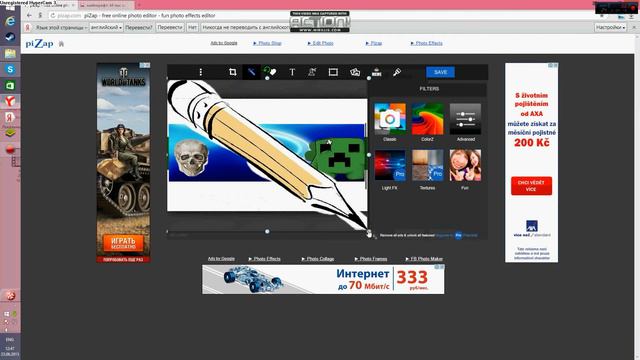
Task: Click CHCI VĚDĚT VÍCE button in AXA ad
Action: (x=531, y=186)
